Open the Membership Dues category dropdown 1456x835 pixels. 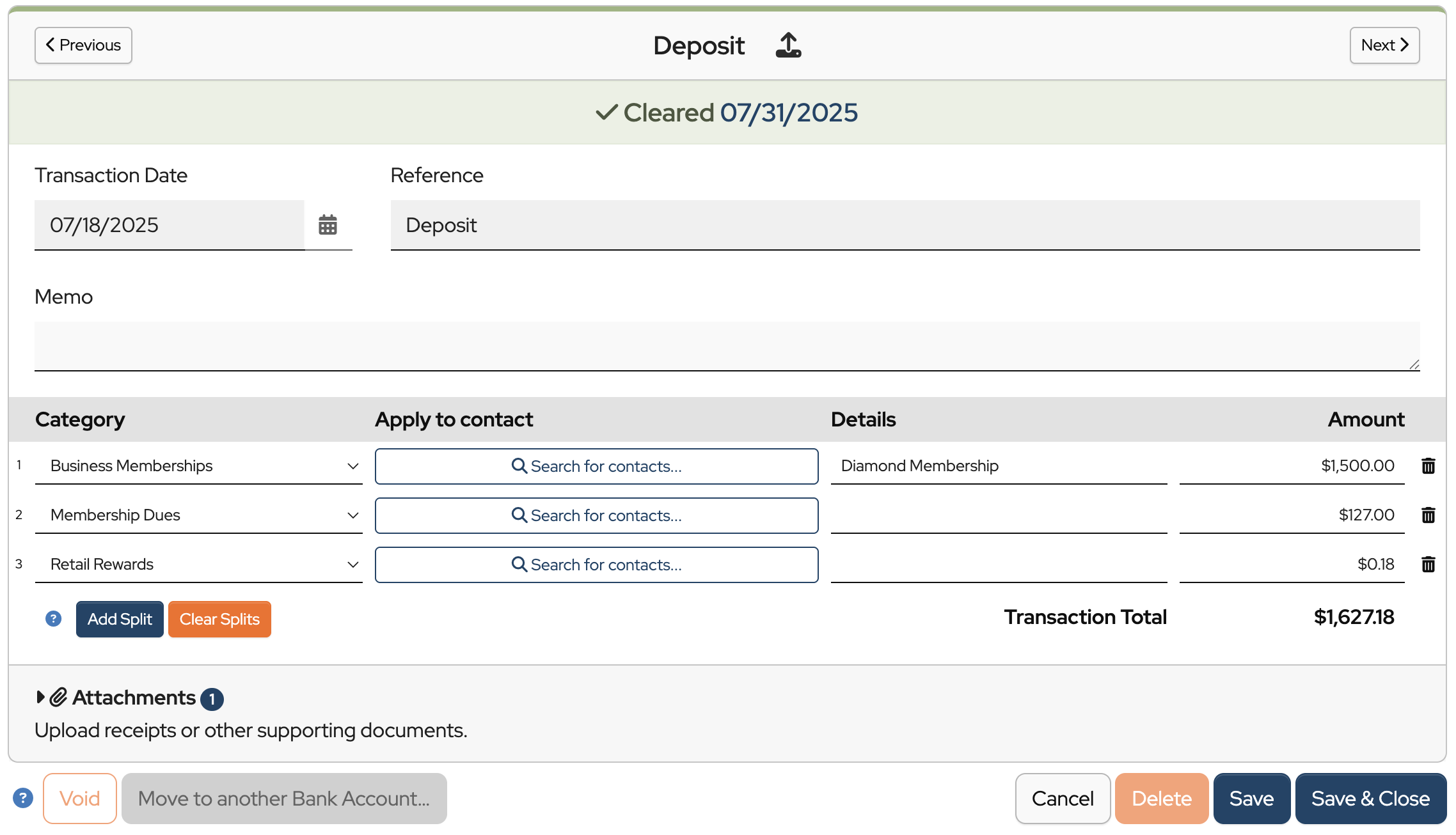pyautogui.click(x=198, y=515)
